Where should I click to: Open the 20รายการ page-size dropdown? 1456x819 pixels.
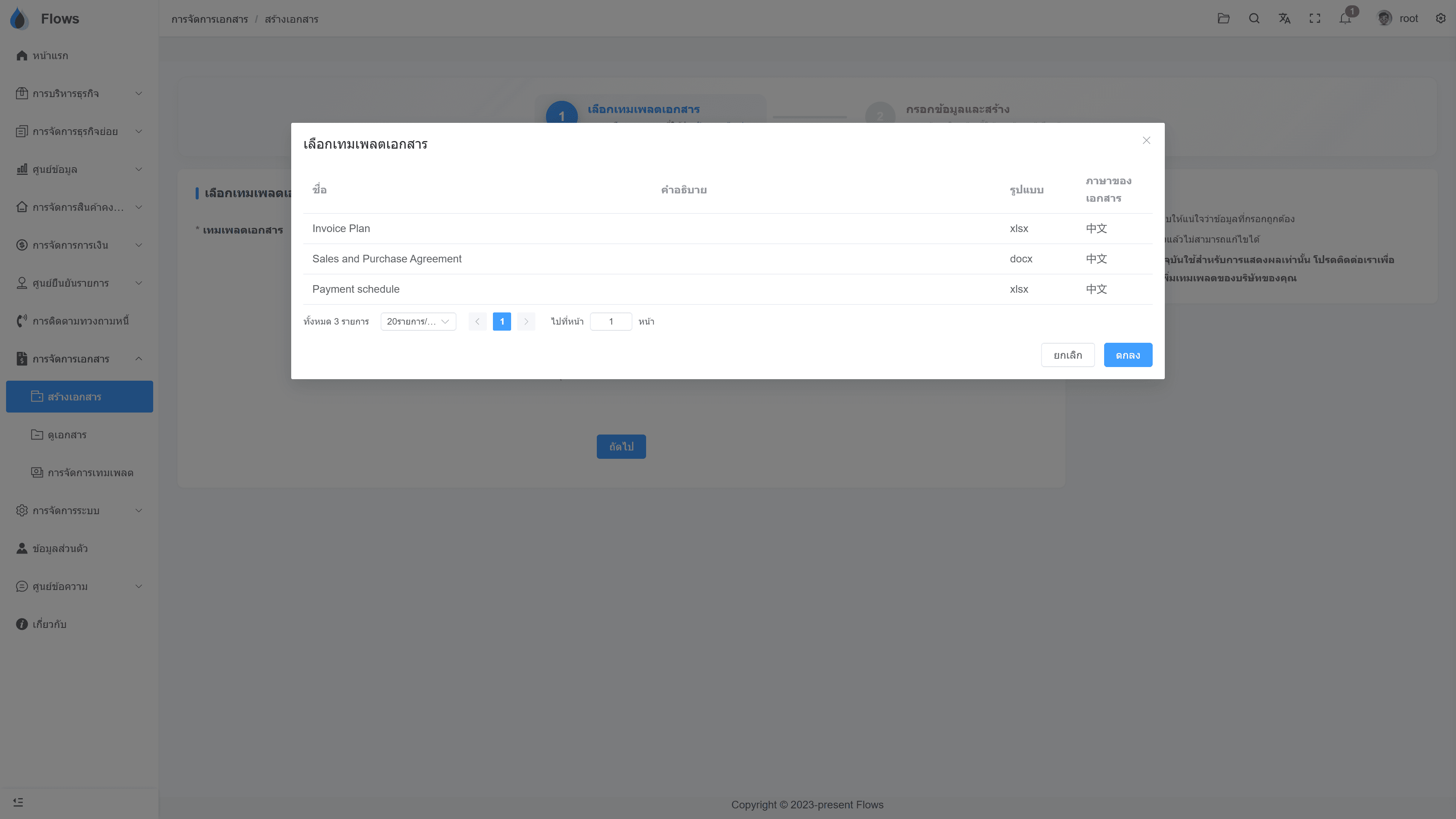(418, 321)
